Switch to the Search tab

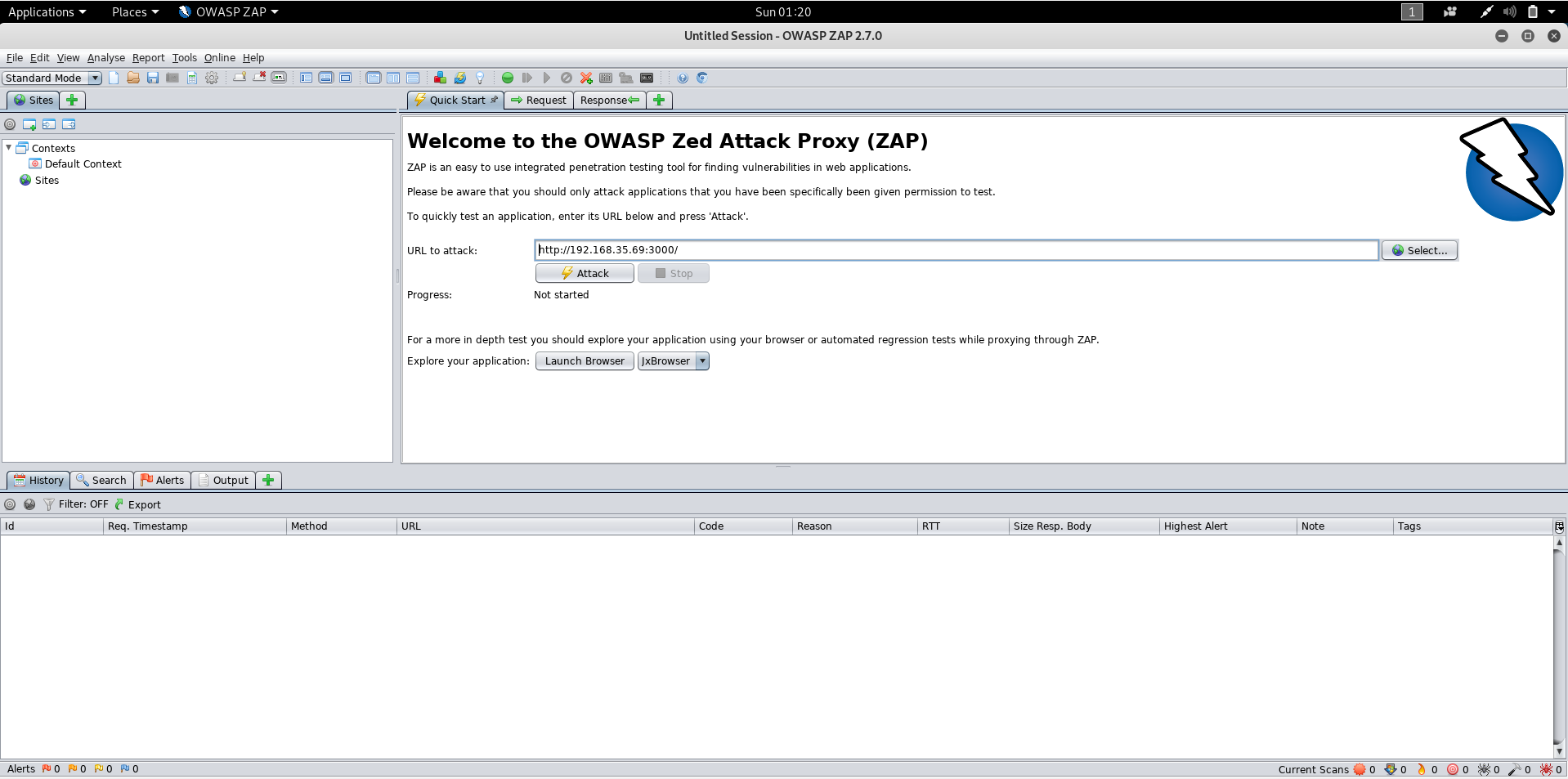click(101, 480)
